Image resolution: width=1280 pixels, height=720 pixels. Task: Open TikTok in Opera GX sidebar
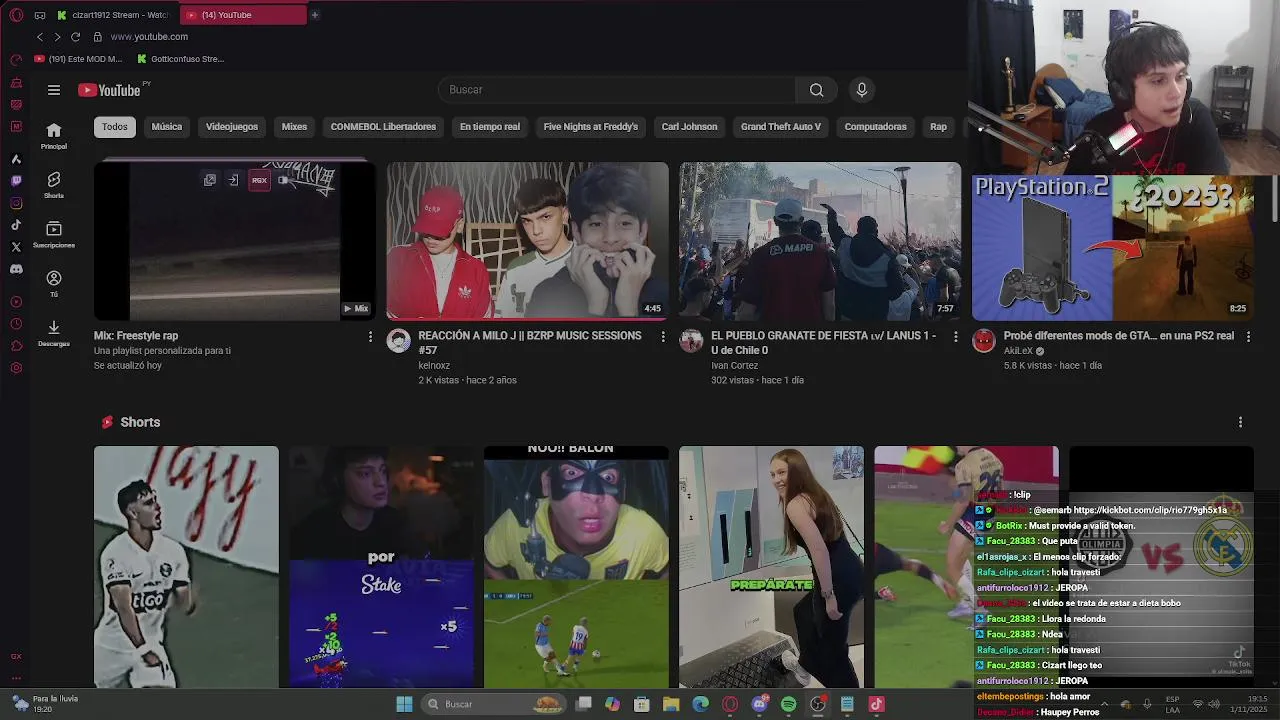tap(16, 225)
